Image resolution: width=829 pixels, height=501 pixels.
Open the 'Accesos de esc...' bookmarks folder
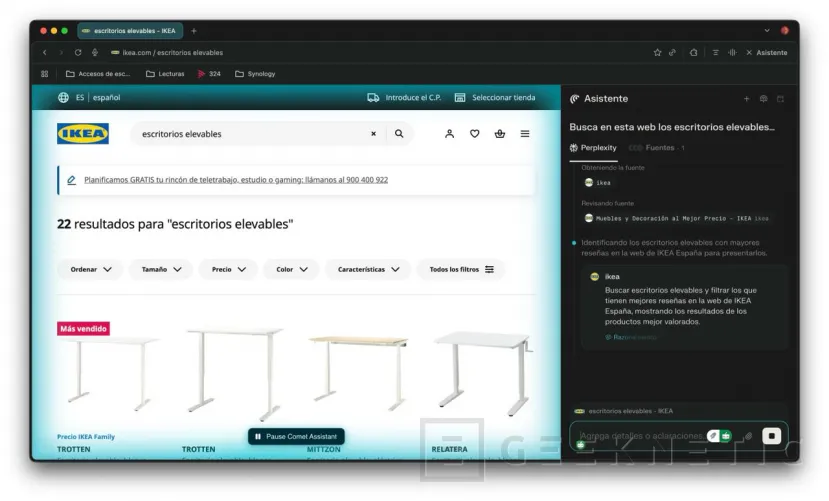pyautogui.click(x=98, y=74)
